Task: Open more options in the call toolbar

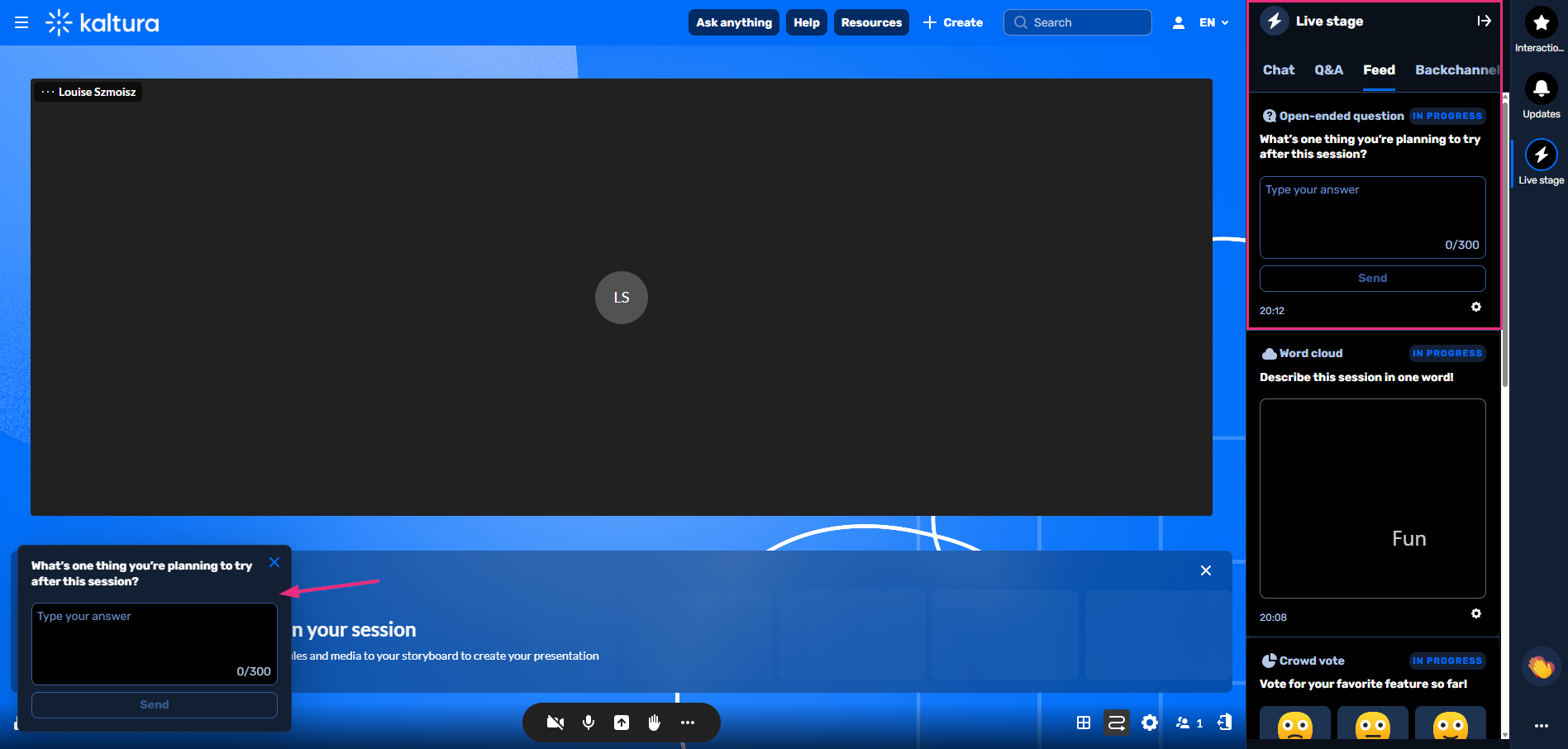Action: (x=688, y=723)
